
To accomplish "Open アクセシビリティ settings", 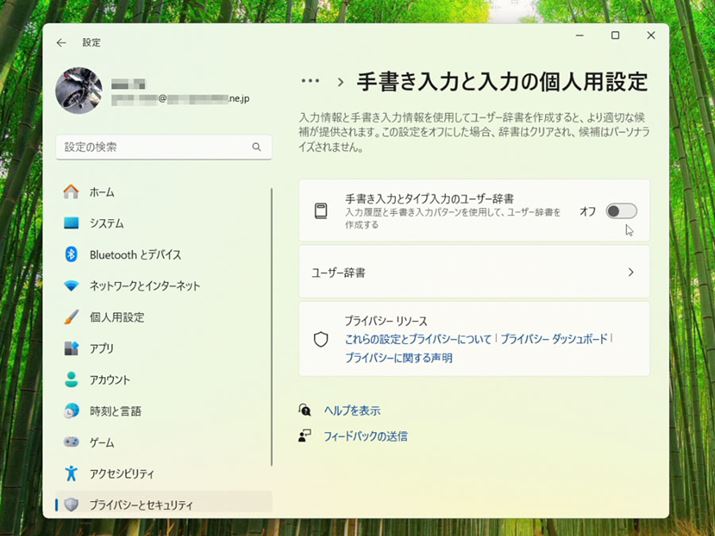I will coord(121,473).
